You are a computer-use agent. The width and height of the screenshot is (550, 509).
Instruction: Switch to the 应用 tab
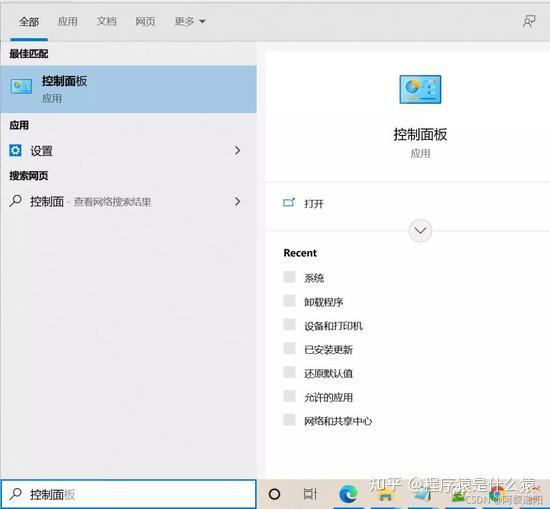67,22
